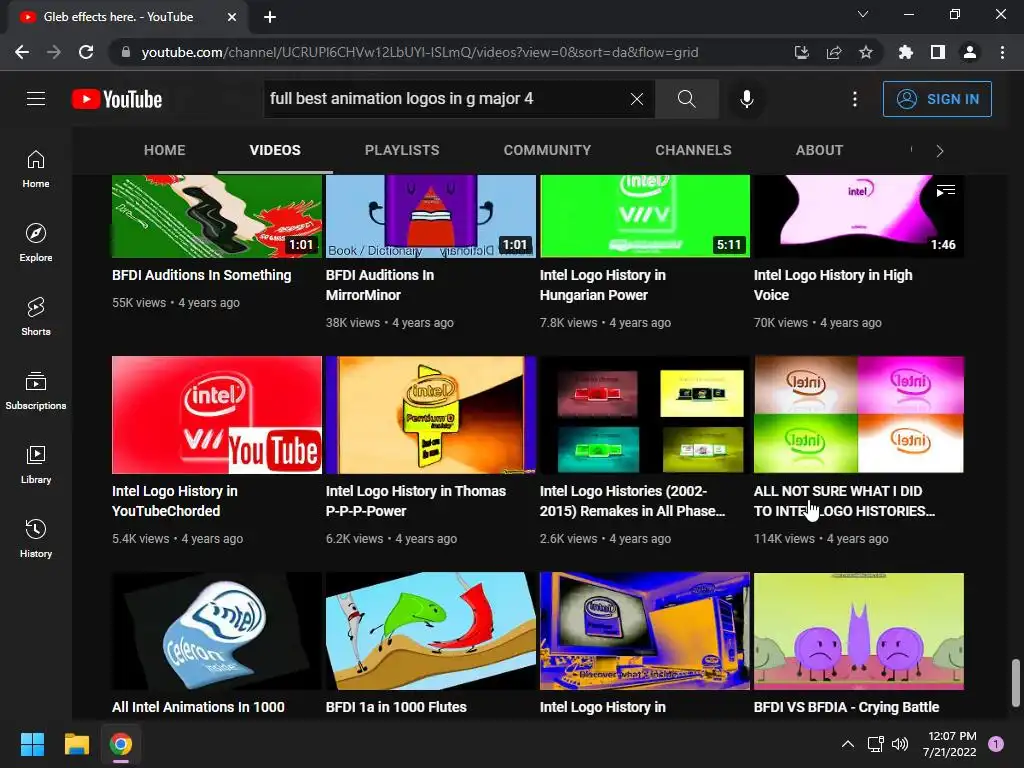Open the CHANNELS tab
The image size is (1024, 768).
[x=694, y=150]
